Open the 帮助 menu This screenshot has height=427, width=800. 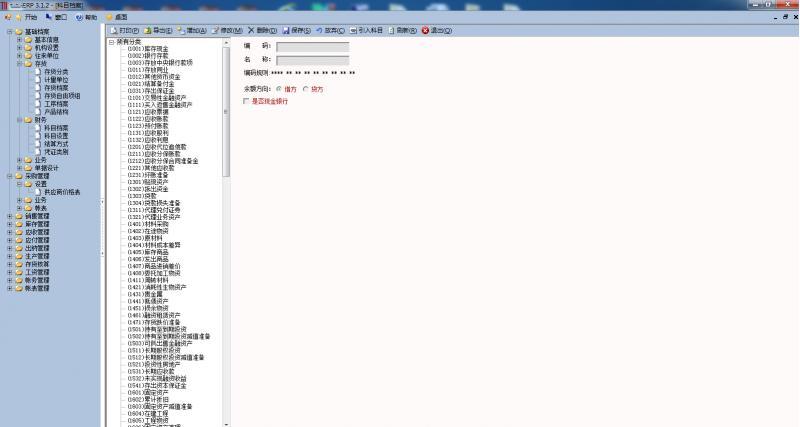86,17
